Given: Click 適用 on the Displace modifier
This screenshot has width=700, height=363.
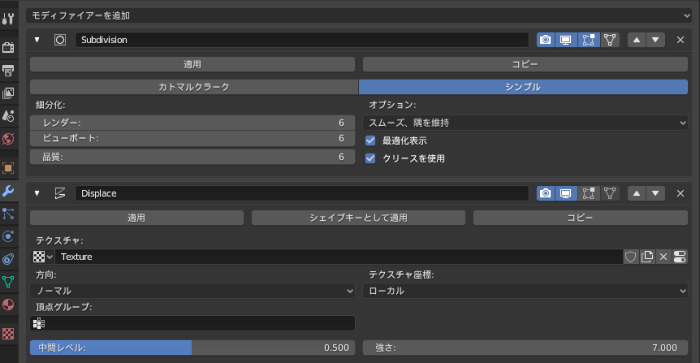Looking at the screenshot, I should point(137,218).
